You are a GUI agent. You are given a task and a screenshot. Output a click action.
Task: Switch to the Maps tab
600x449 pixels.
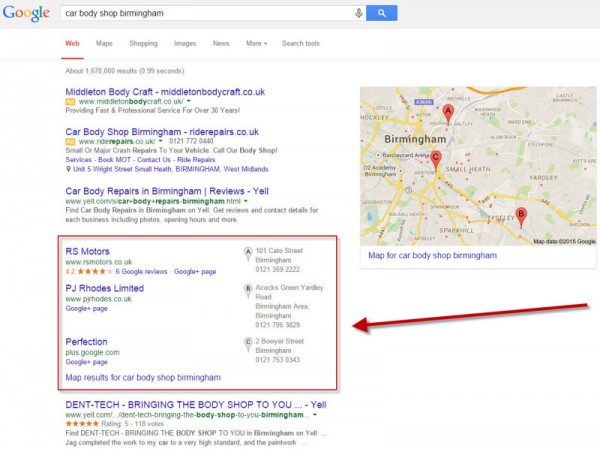pos(104,43)
